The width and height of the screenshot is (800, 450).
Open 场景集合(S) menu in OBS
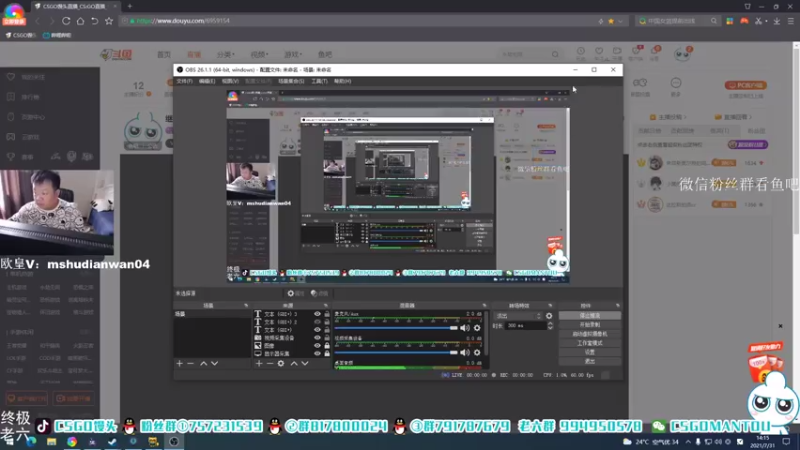291,81
